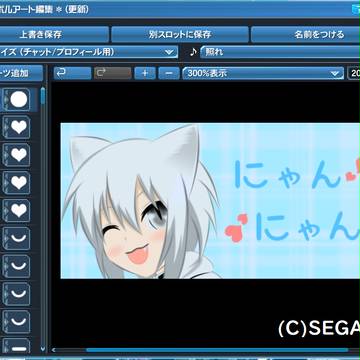
Task: Select the third heart layer part
Action: (x=17, y=183)
